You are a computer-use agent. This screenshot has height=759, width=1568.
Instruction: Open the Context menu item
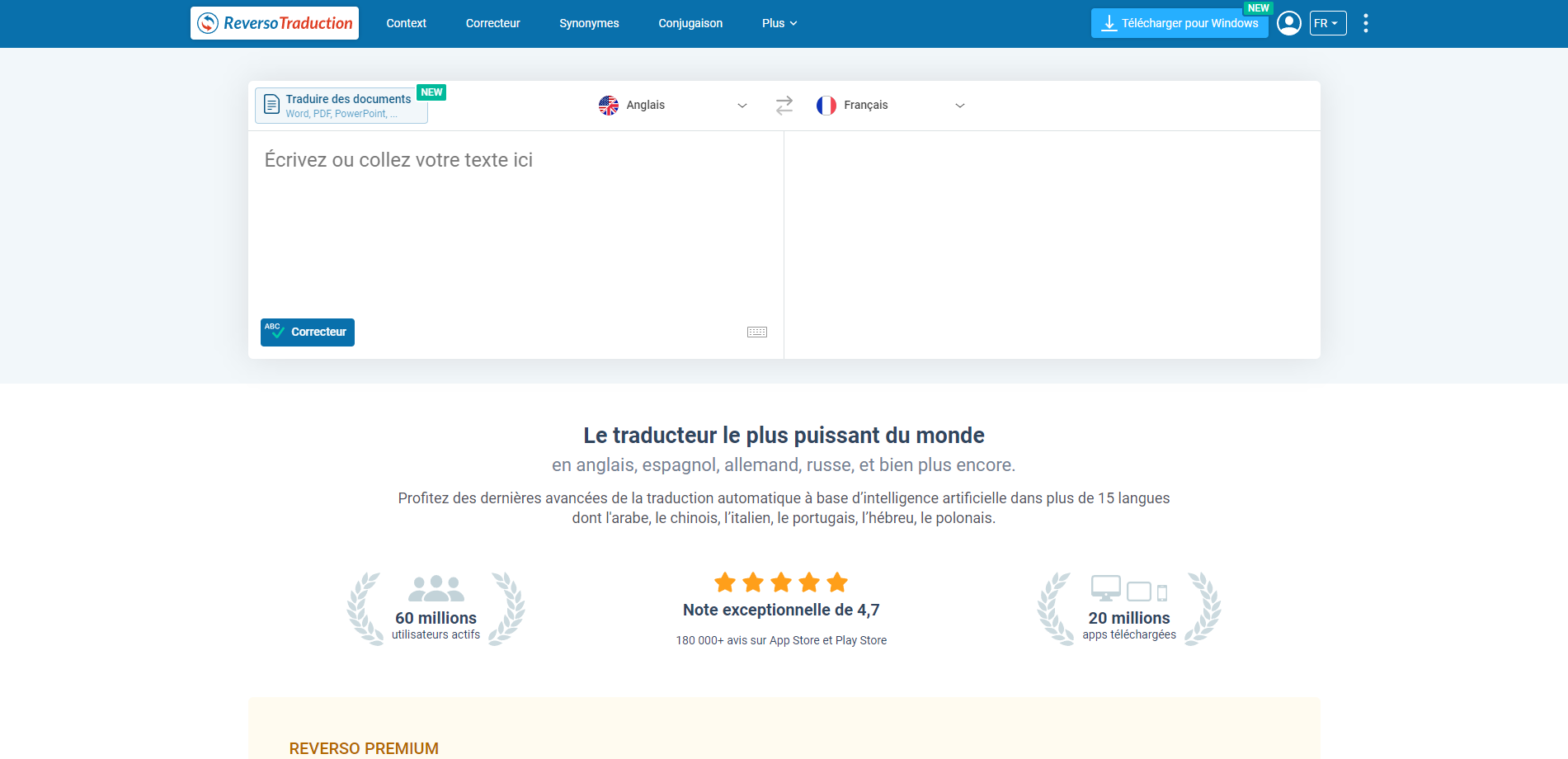(x=406, y=23)
